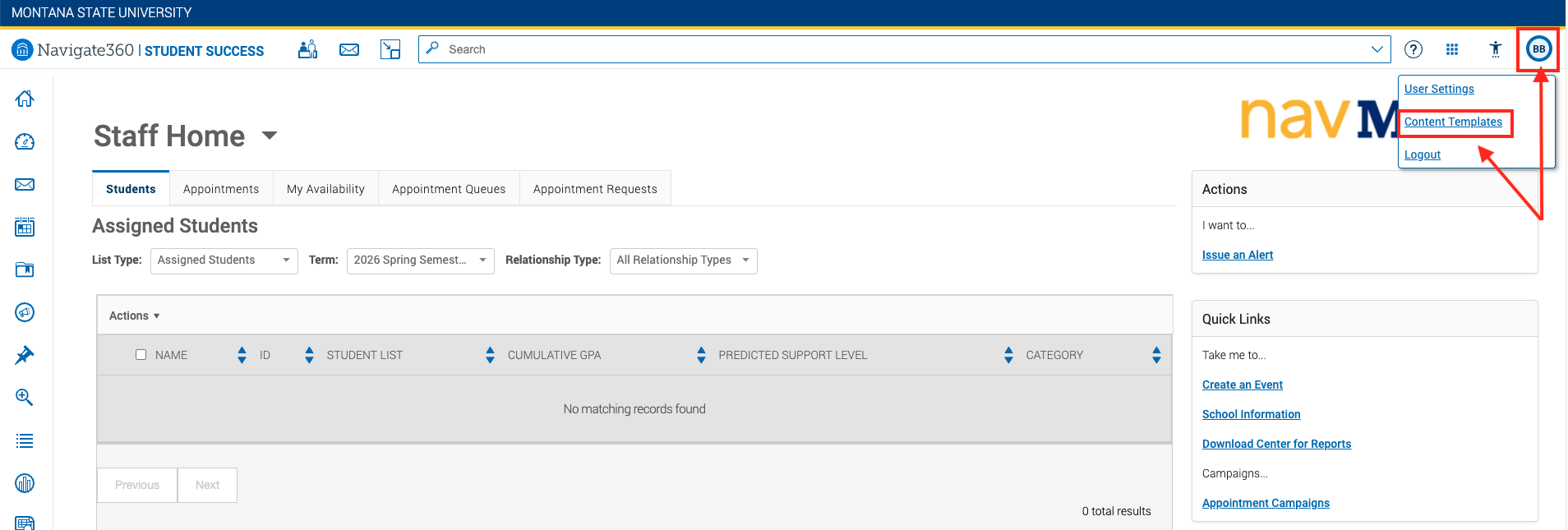
Task: Expand the Staff Home title dropdown arrow
Action: pos(270,136)
